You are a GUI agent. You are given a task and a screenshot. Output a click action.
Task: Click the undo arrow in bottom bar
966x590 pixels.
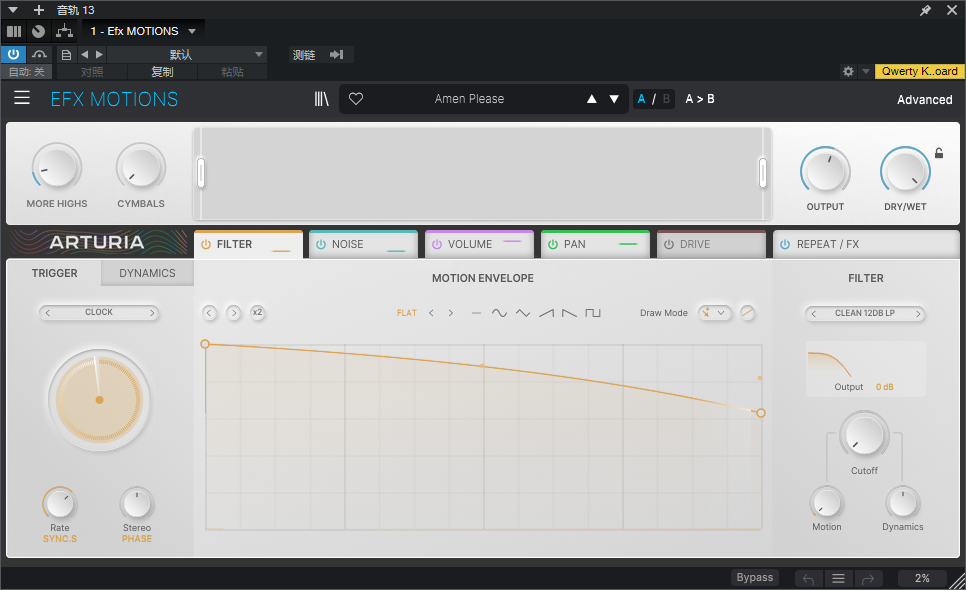click(x=808, y=579)
